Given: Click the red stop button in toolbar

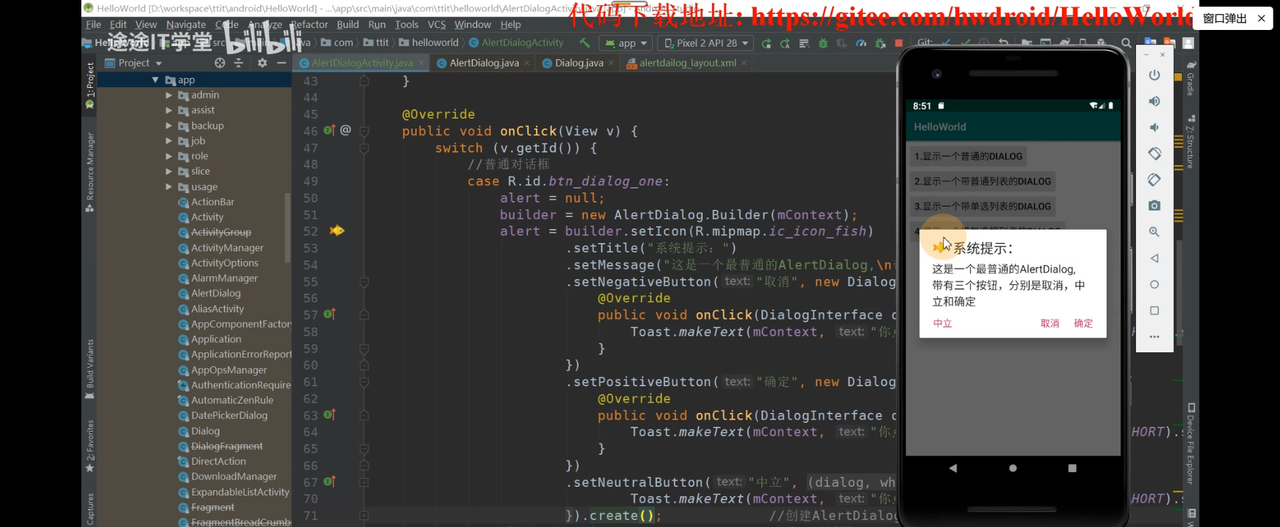Looking at the screenshot, I should tap(899, 43).
